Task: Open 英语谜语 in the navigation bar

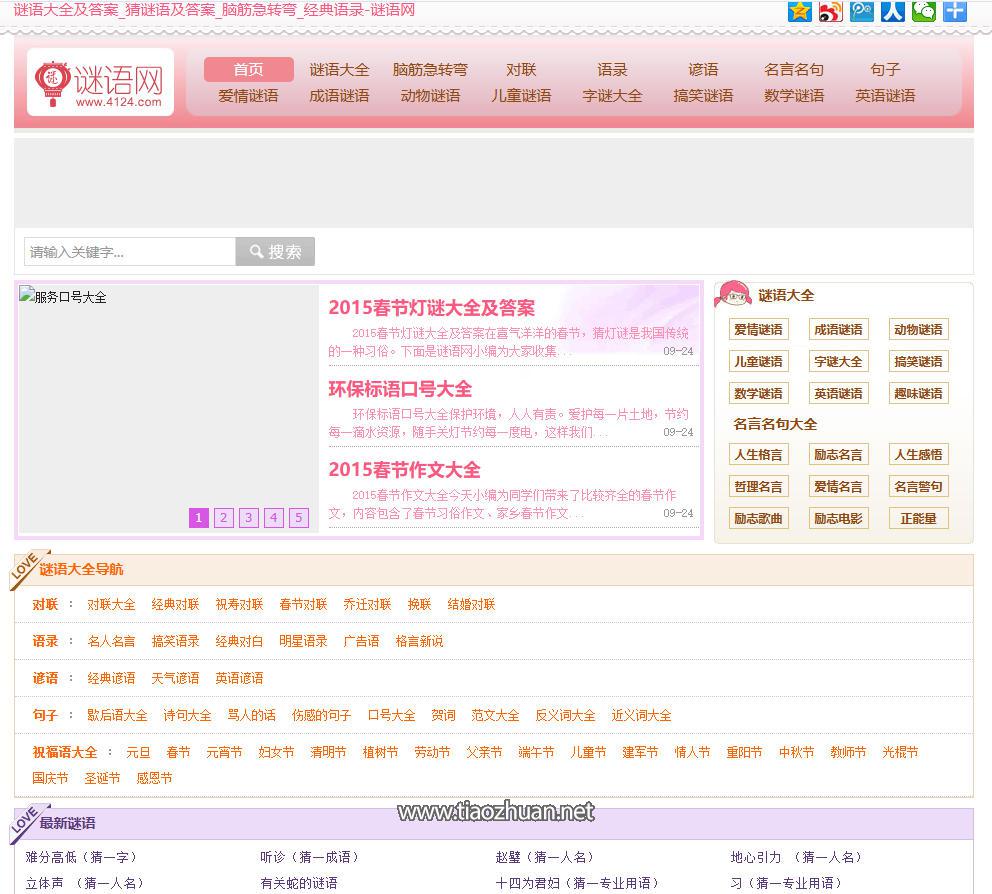Action: click(x=884, y=95)
